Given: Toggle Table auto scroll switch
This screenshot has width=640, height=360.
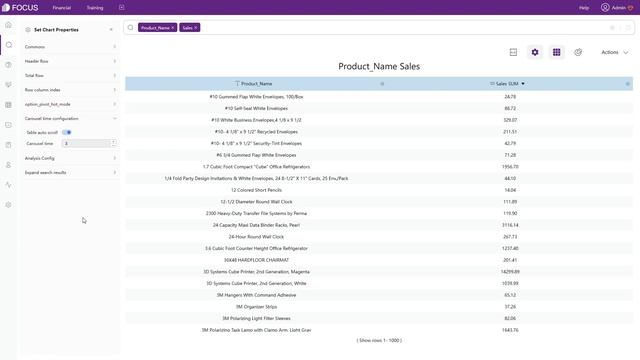Looking at the screenshot, I should point(67,132).
